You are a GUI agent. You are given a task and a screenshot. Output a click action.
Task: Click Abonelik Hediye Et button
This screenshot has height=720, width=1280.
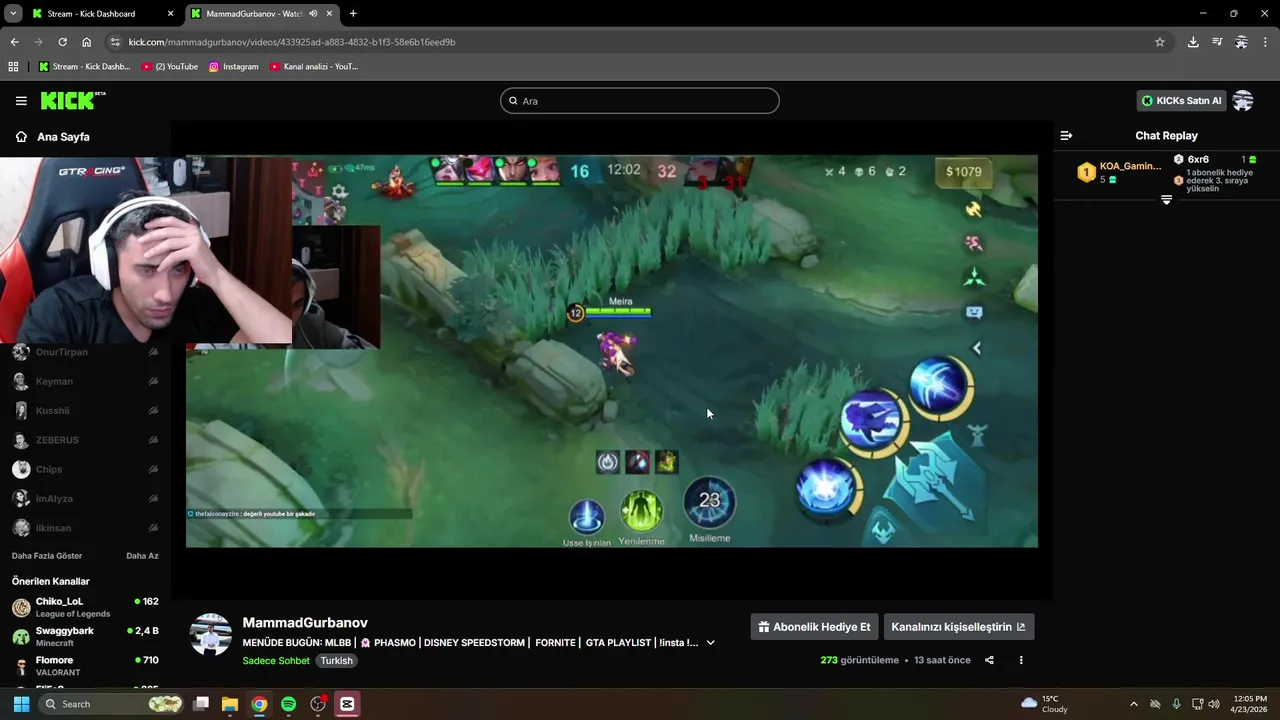click(814, 627)
